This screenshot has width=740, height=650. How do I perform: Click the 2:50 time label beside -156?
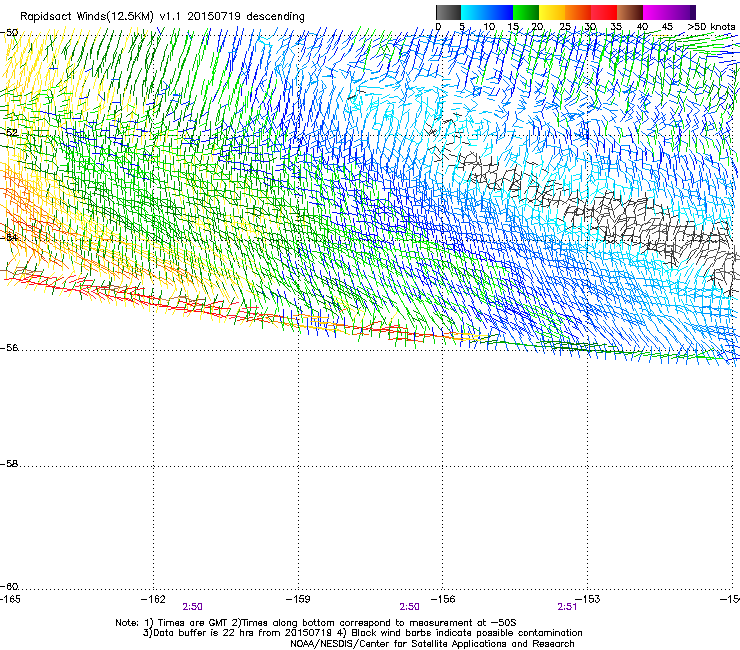click(x=409, y=607)
